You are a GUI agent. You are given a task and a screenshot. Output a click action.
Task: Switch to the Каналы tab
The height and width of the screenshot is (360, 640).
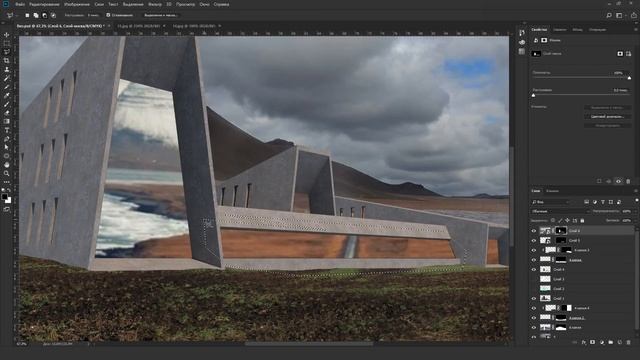click(552, 191)
